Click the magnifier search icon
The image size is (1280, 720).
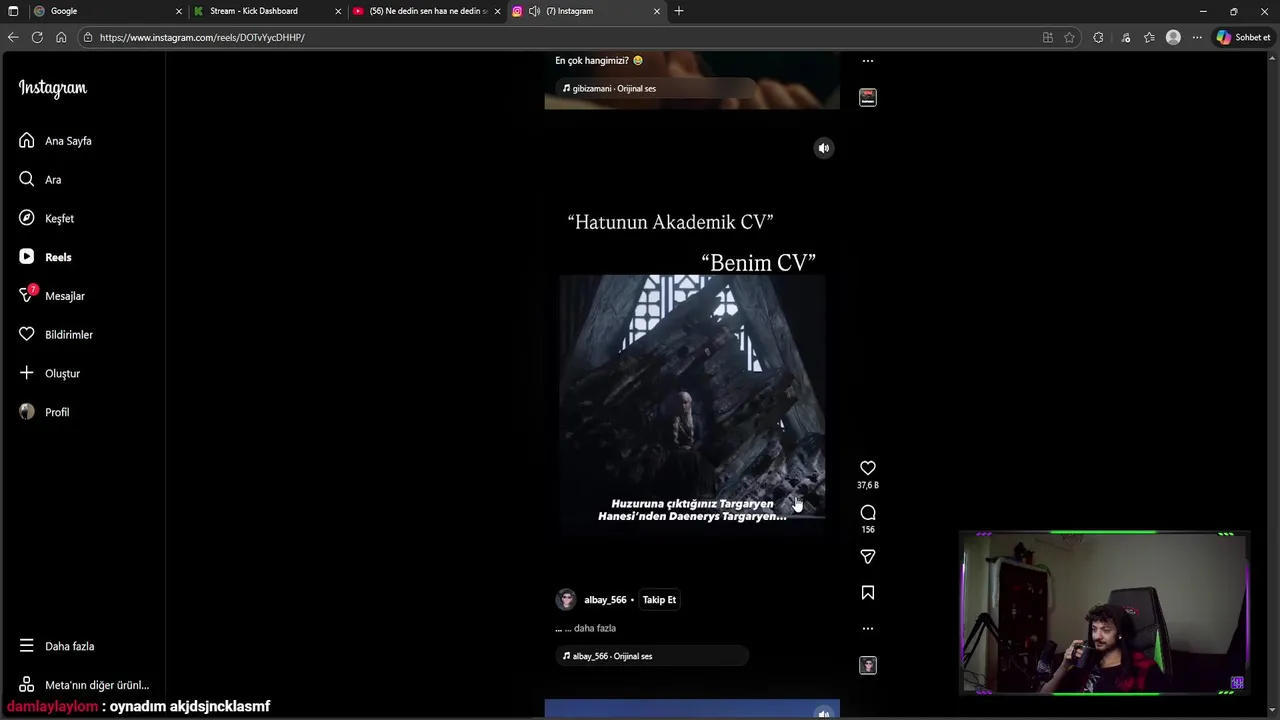(27, 179)
